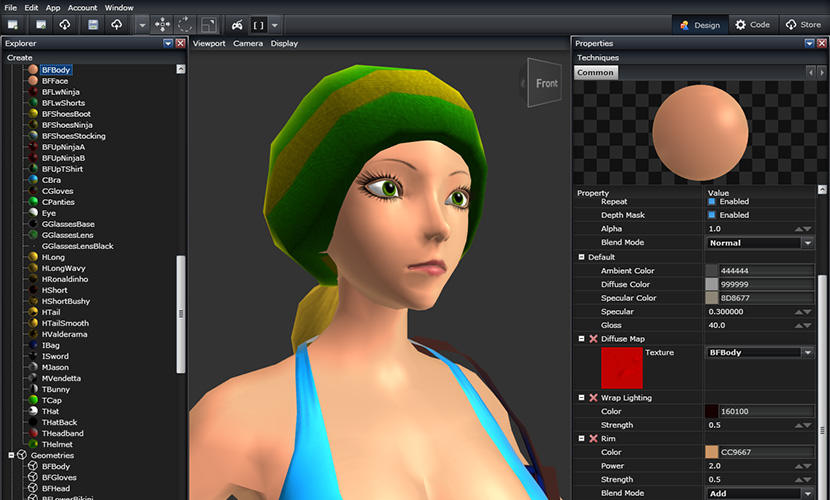Image resolution: width=830 pixels, height=500 pixels.
Task: Open the Camera menu in viewport
Action: coord(248,43)
